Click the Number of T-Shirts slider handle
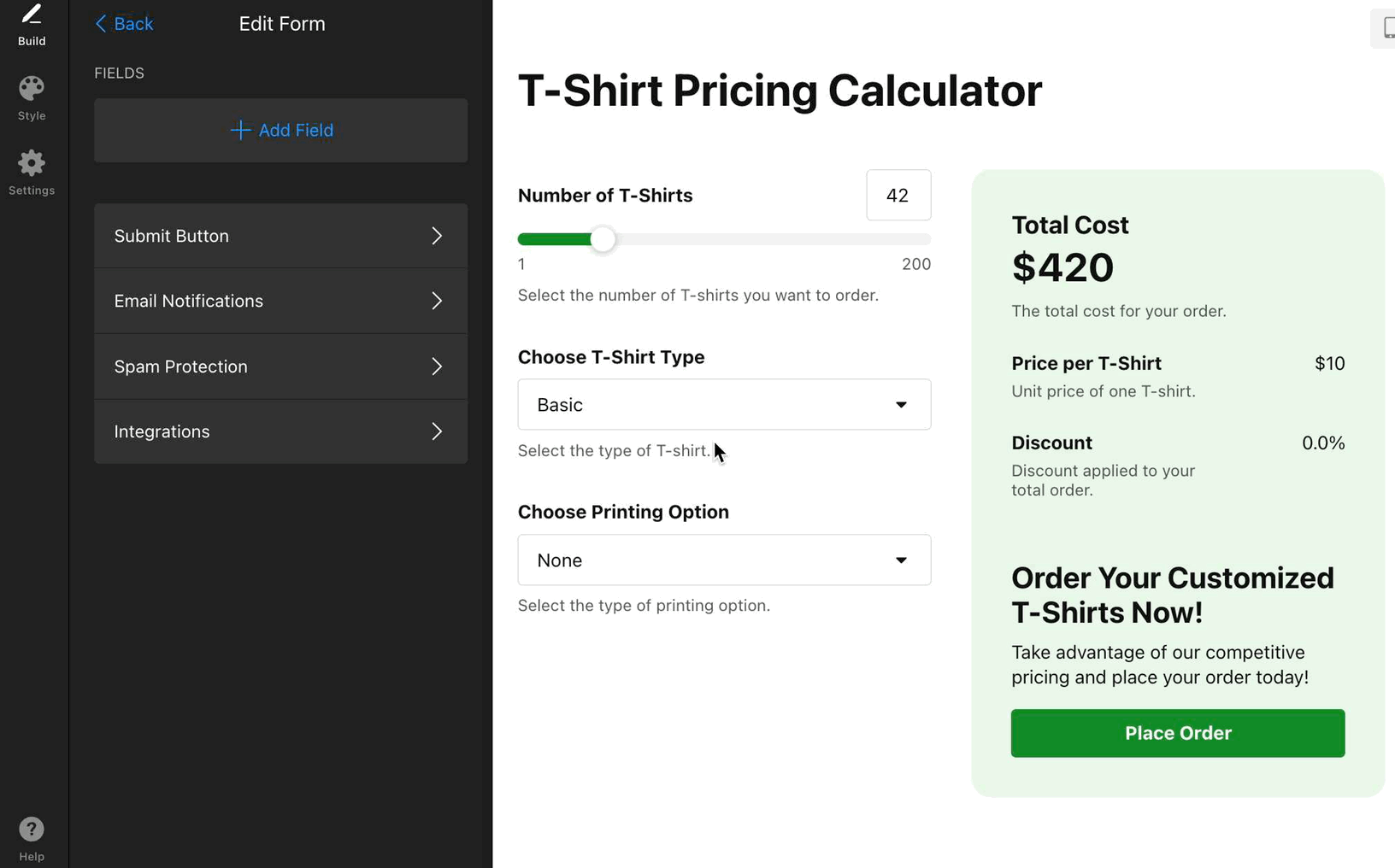 [603, 240]
